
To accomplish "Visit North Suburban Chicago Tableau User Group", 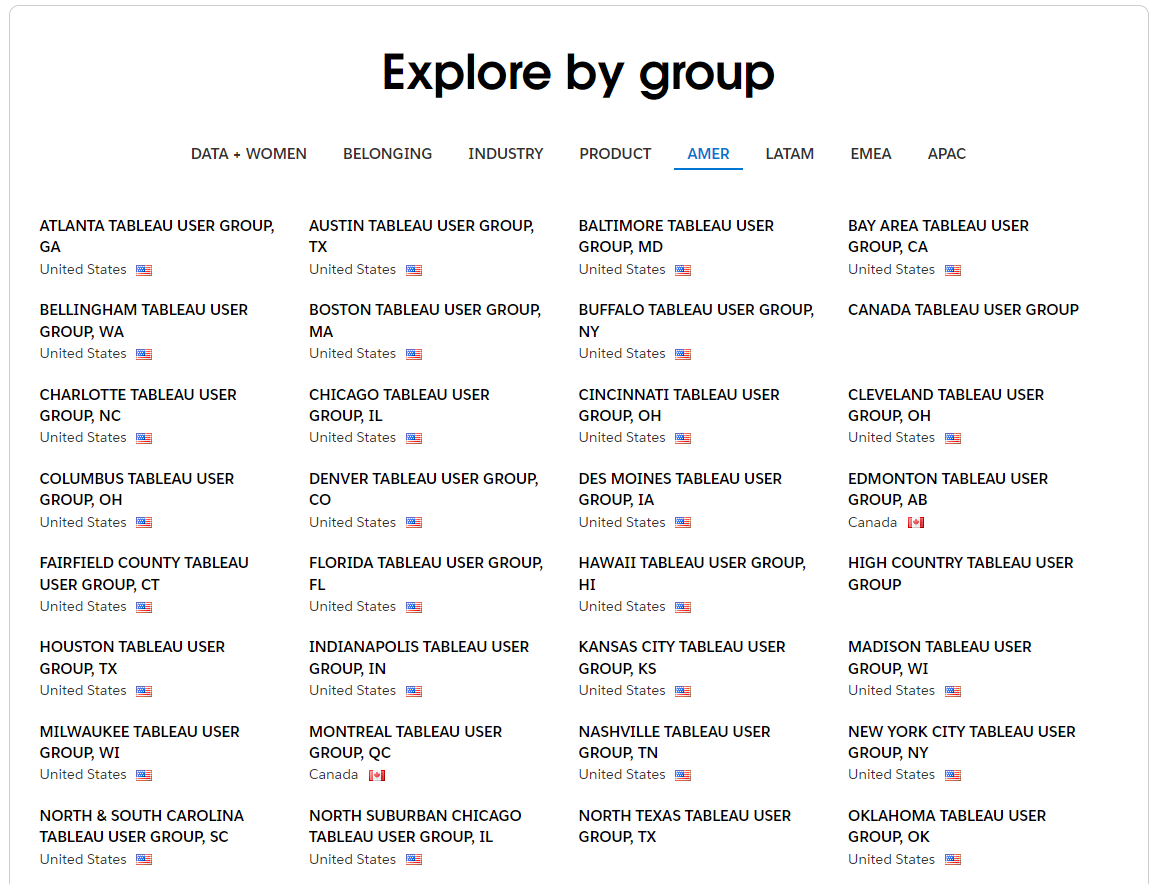I will point(414,826).
